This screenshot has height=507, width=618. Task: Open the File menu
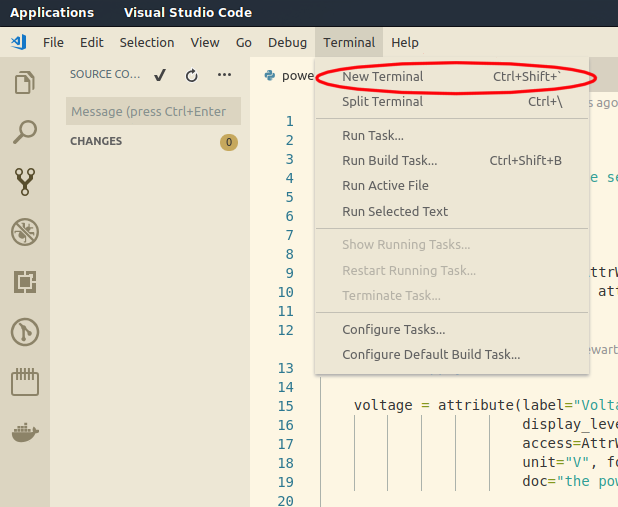coord(53,42)
